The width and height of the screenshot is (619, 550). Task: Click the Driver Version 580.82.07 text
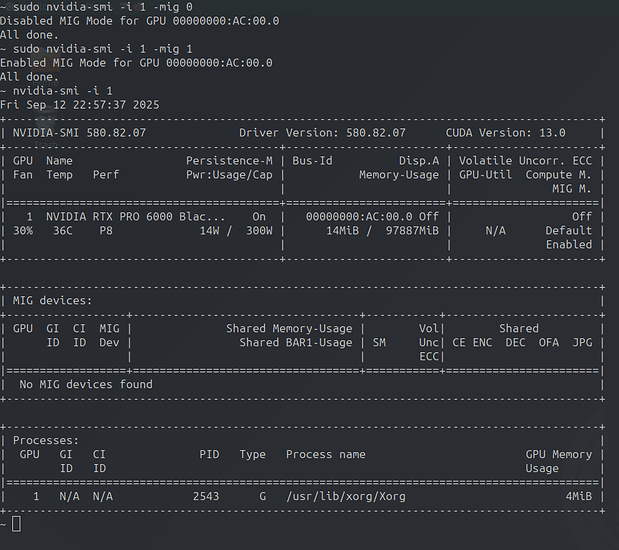(x=322, y=132)
